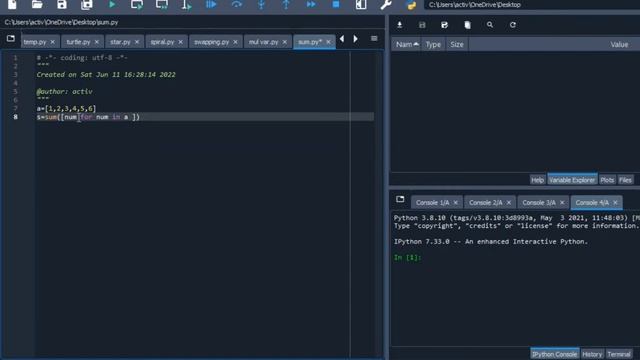Image resolution: width=640 pixels, height=360 pixels.
Task: Step into function in the debugger
Action: click(x=261, y=4)
